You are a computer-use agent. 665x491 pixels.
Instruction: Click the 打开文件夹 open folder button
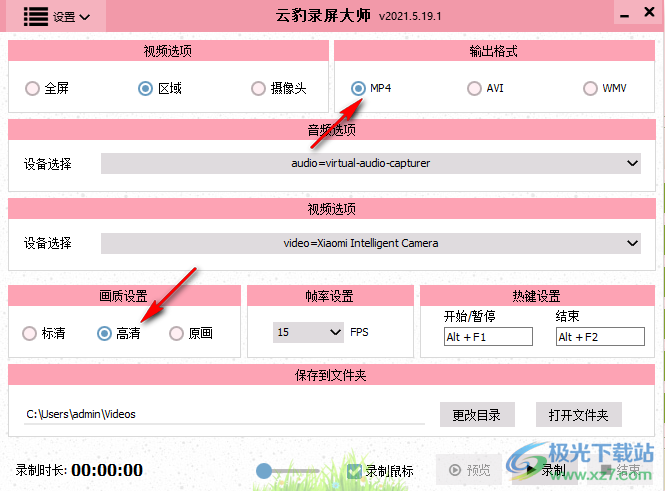click(x=579, y=415)
